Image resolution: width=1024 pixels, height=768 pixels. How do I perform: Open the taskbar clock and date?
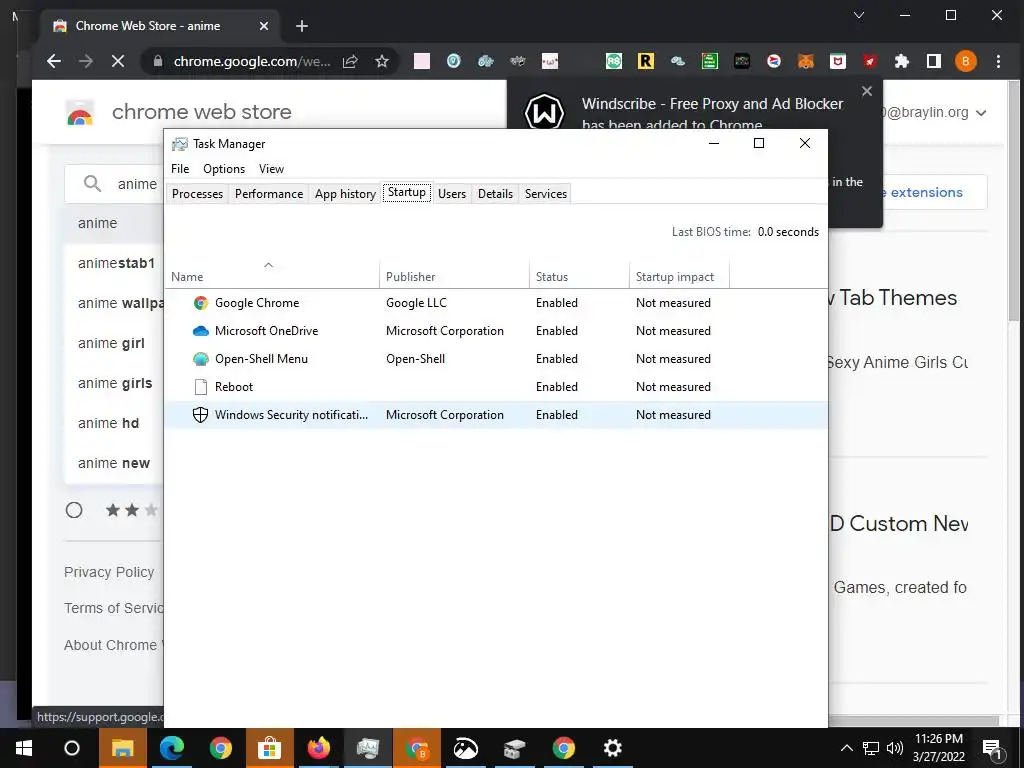(x=938, y=748)
